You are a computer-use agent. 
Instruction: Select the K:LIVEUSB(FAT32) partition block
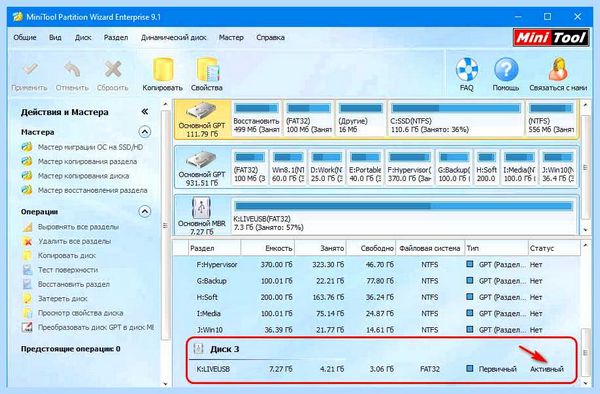pyautogui.click(x=404, y=216)
